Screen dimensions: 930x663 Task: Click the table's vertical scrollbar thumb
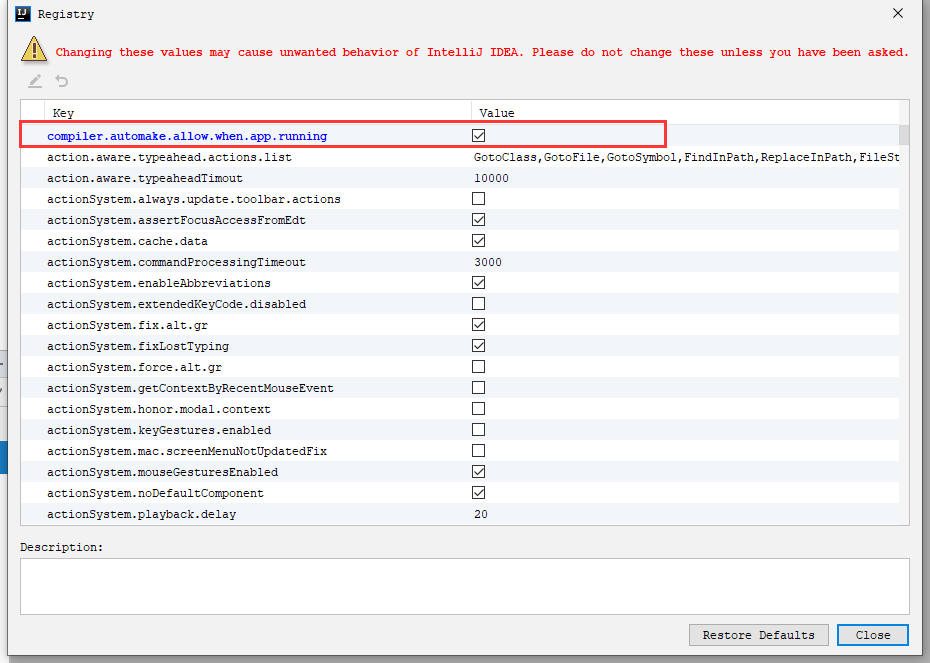click(x=904, y=135)
